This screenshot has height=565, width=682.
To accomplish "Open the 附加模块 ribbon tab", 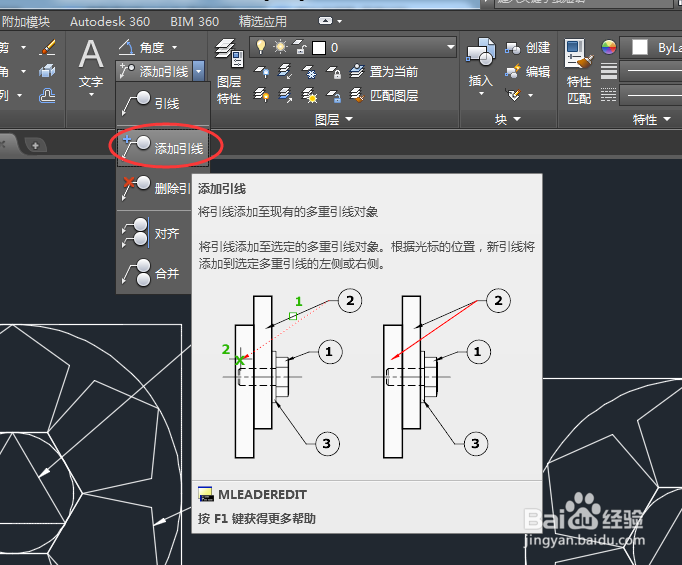I will pyautogui.click(x=25, y=21).
